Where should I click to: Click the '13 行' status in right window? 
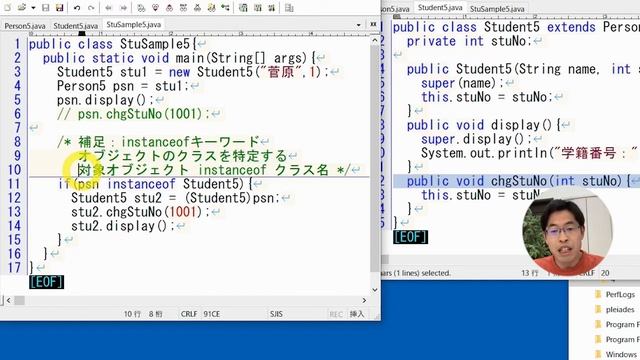530,273
